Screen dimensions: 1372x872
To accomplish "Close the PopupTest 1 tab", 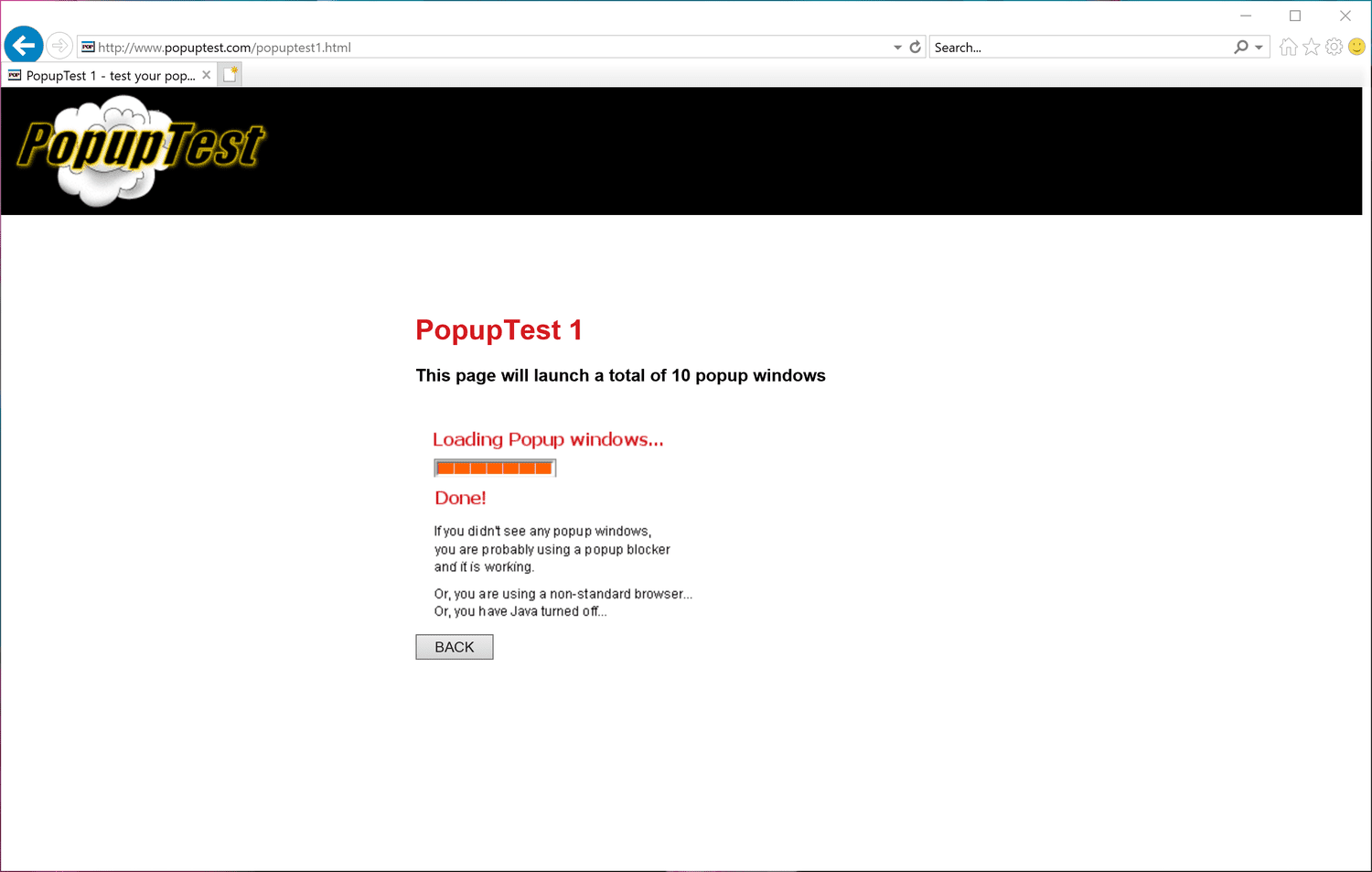I will pos(207,75).
